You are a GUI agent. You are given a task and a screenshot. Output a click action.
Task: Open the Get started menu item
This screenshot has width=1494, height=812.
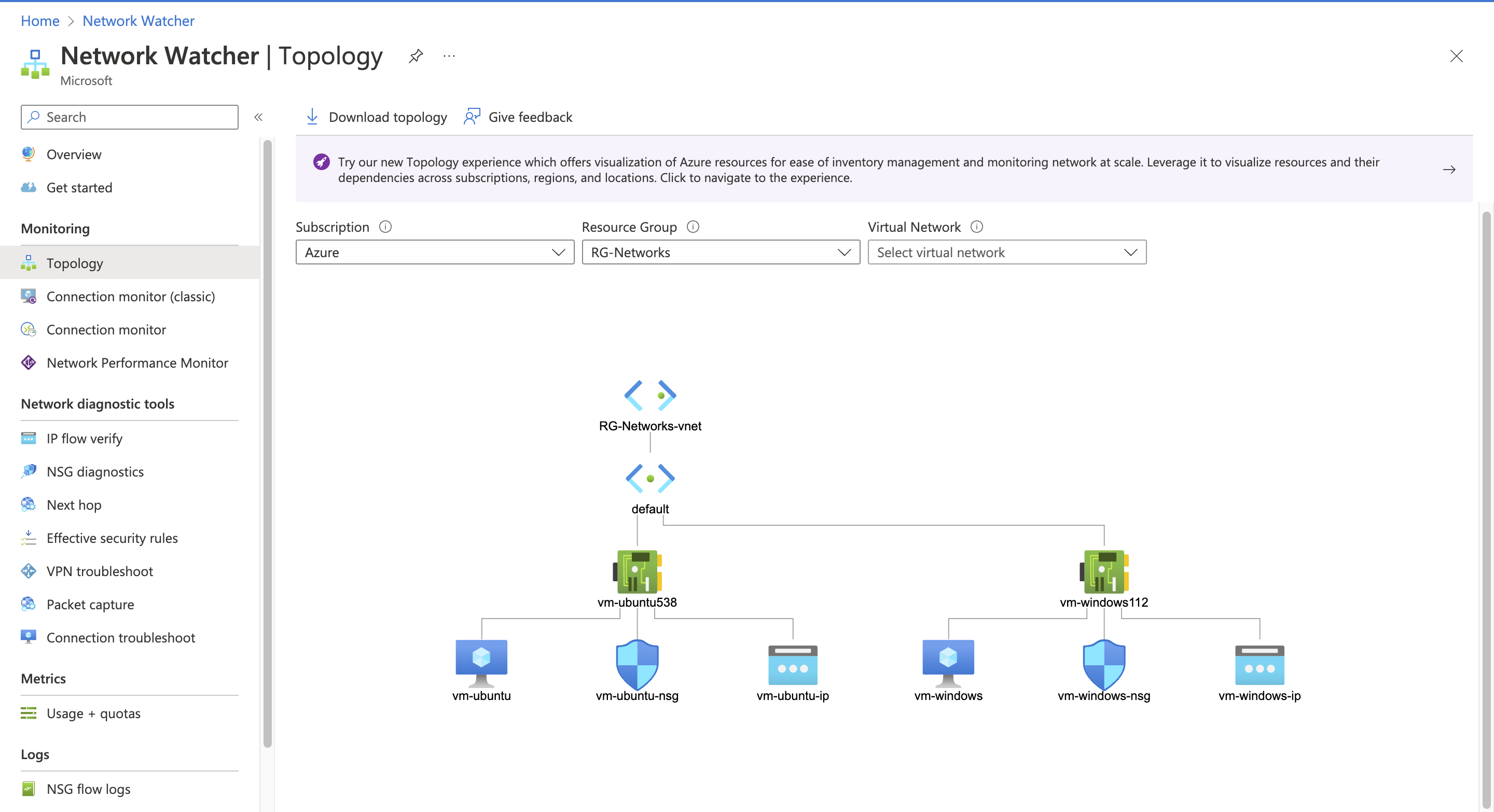[x=130, y=187]
